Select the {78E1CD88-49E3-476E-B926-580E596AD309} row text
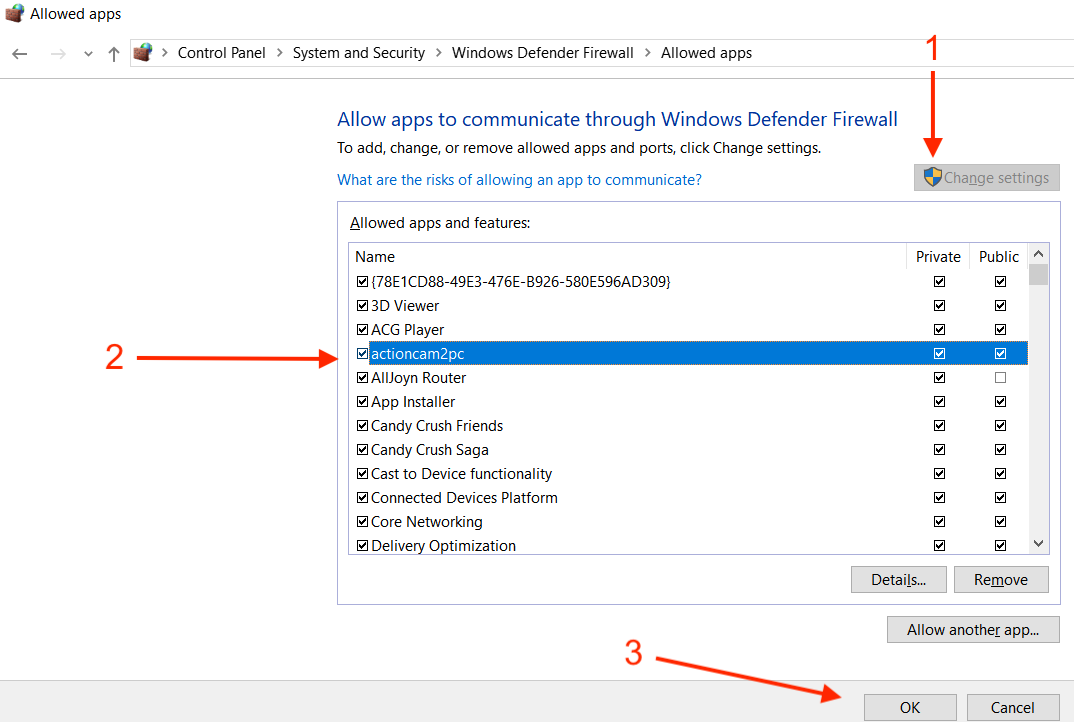This screenshot has width=1074, height=722. click(521, 282)
